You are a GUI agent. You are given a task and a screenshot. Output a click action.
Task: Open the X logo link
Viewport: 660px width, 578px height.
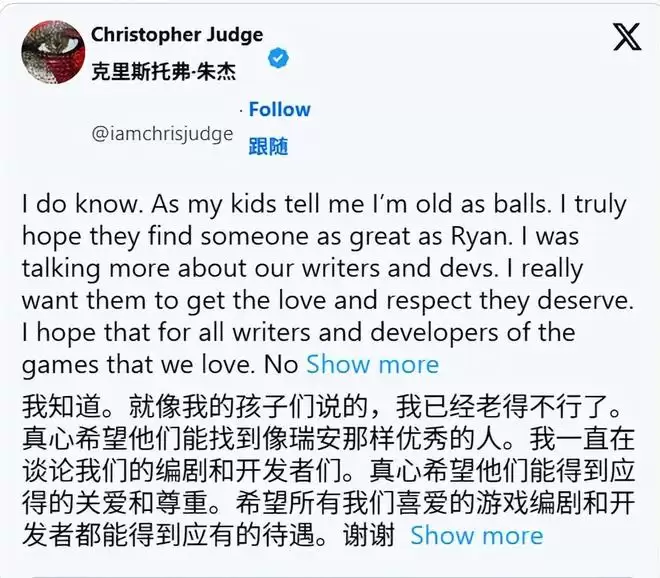[x=627, y=37]
